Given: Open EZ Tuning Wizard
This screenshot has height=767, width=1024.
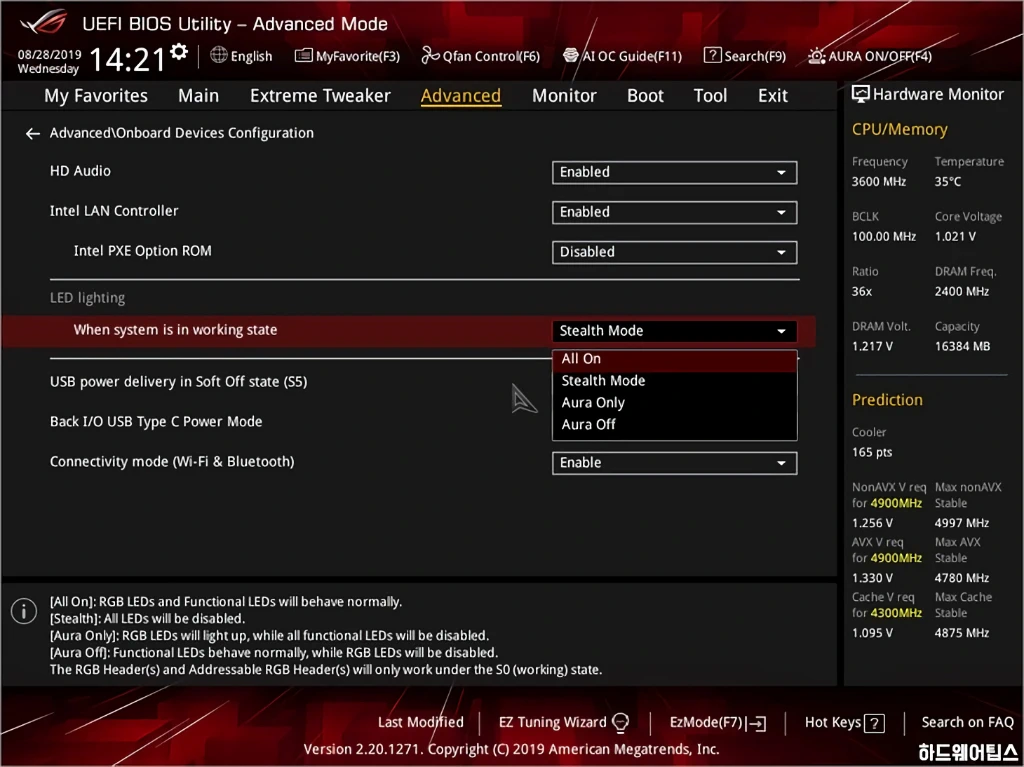Looking at the screenshot, I should (x=552, y=723).
